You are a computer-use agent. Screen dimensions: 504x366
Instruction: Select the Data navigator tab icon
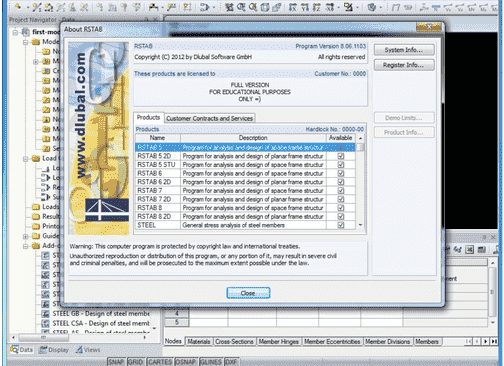(x=14, y=349)
